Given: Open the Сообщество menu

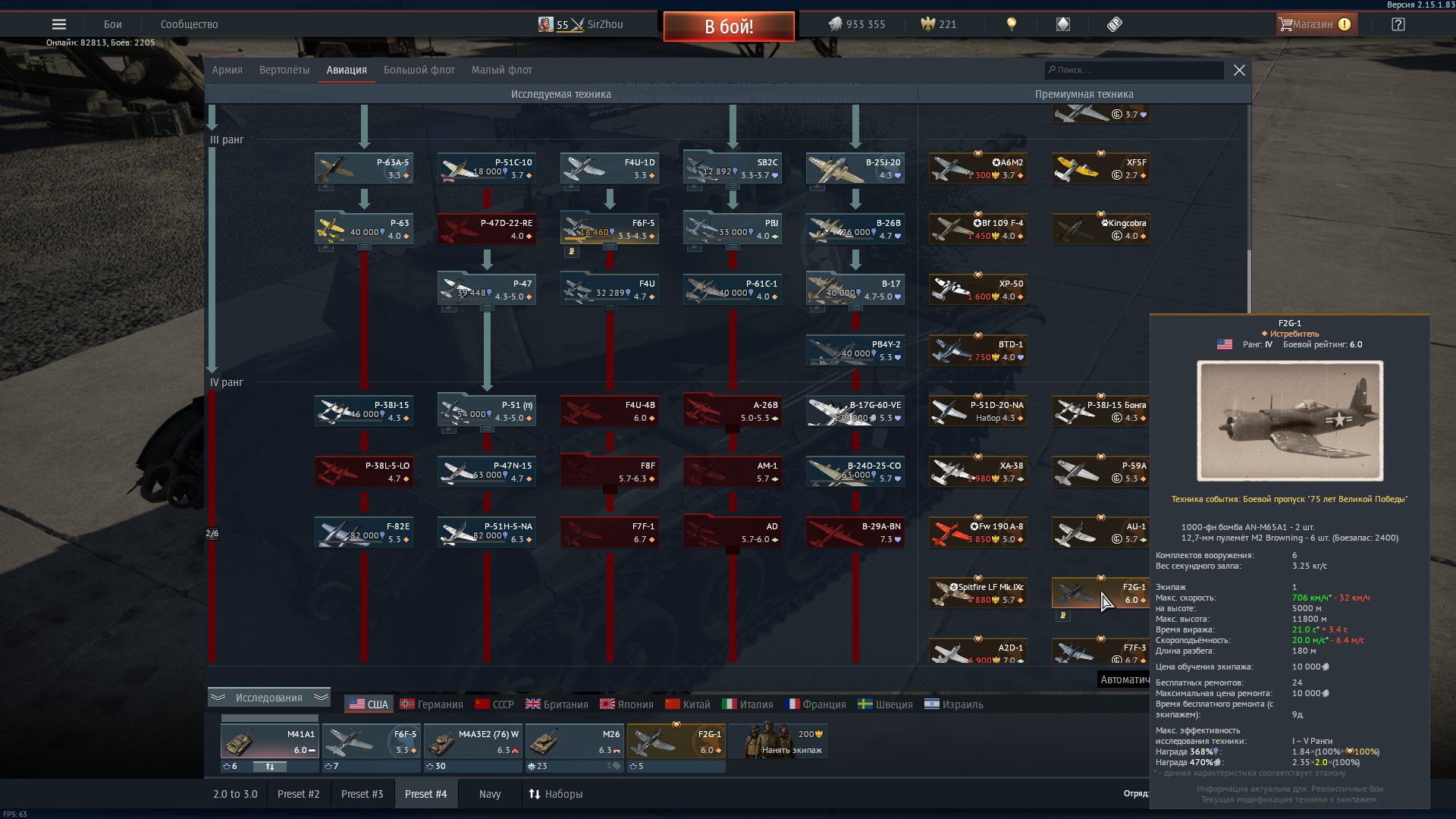Looking at the screenshot, I should pyautogui.click(x=190, y=24).
